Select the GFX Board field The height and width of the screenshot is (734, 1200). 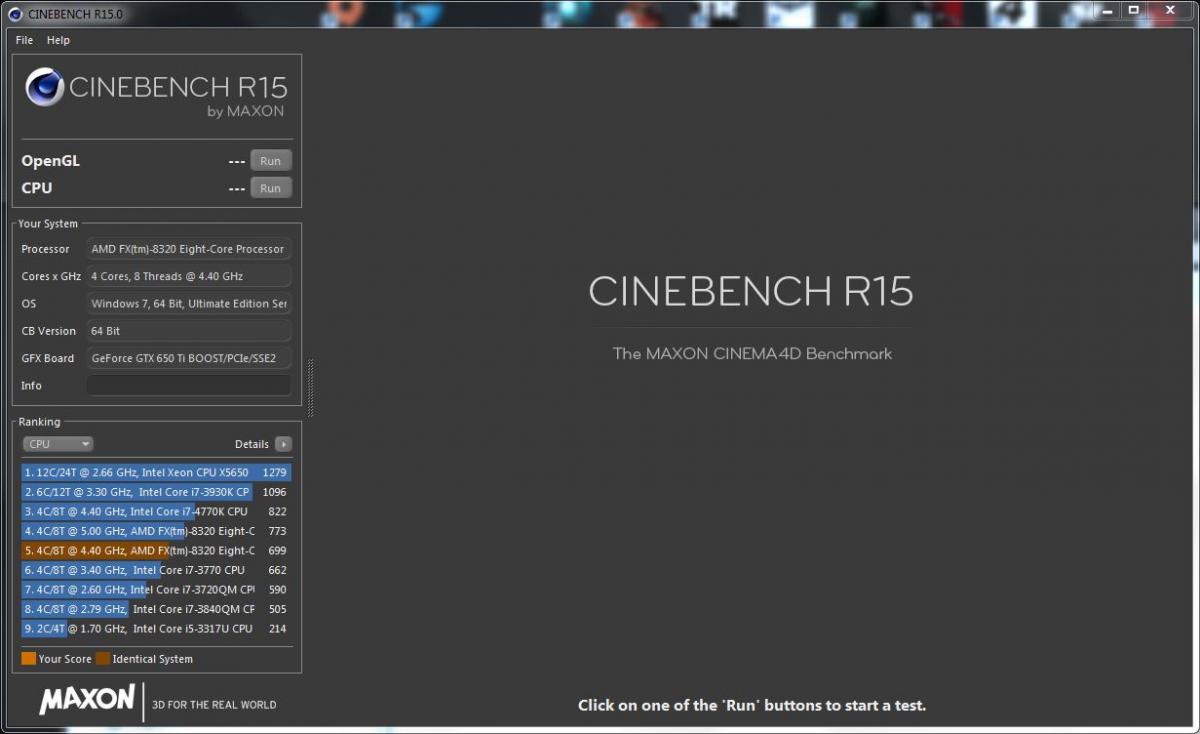189,358
